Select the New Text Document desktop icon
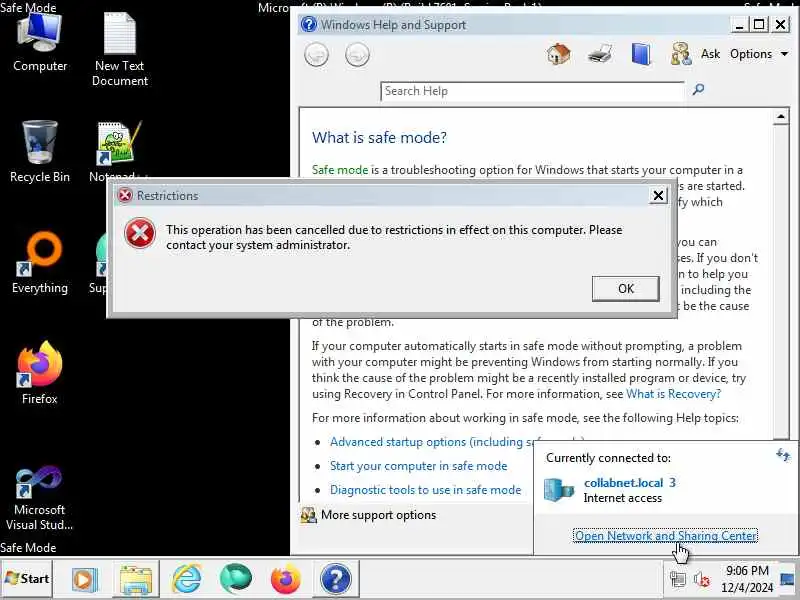The image size is (800, 600). (120, 49)
